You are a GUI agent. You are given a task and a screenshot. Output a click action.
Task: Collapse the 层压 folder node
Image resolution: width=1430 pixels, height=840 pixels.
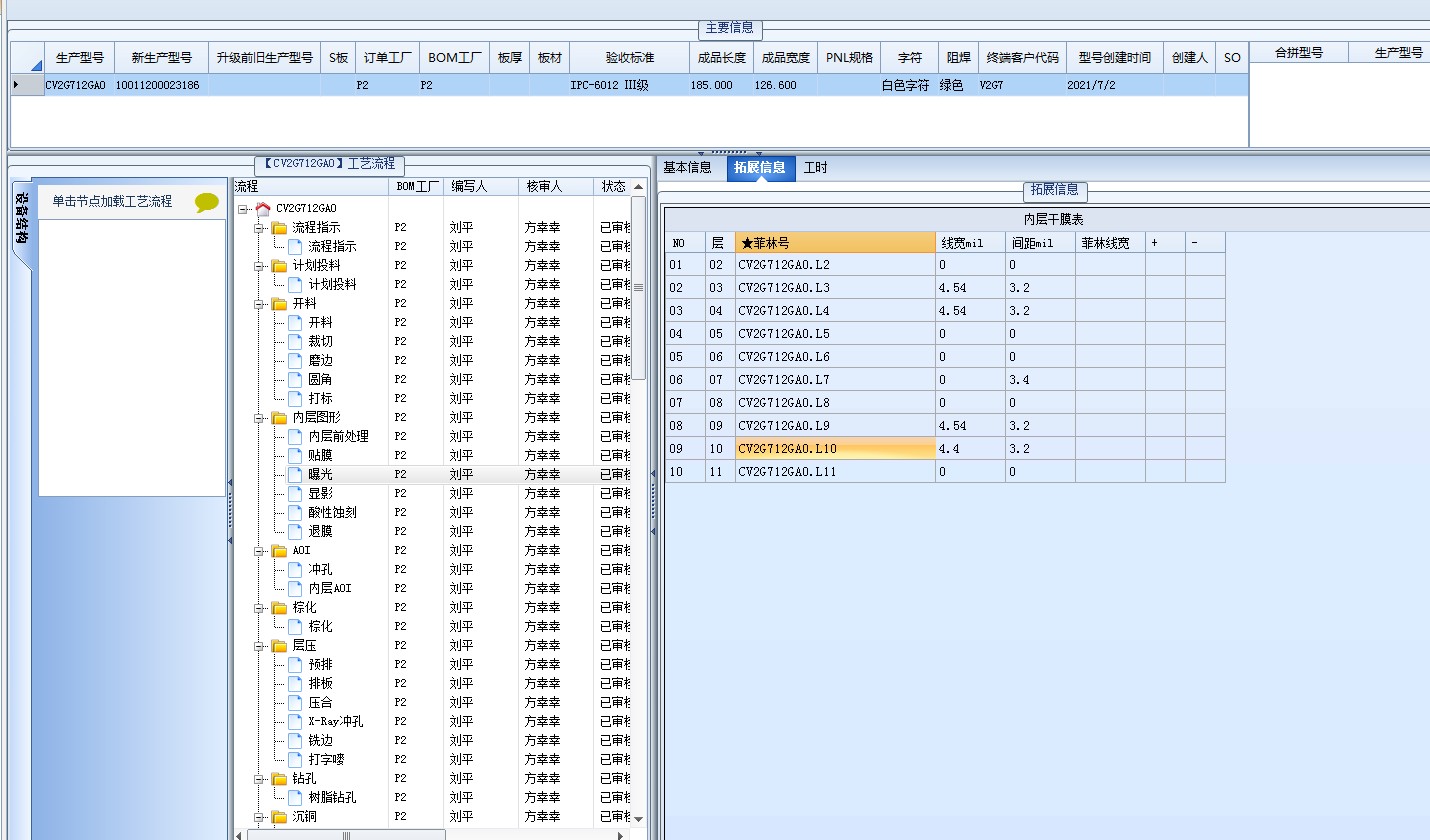click(x=259, y=646)
